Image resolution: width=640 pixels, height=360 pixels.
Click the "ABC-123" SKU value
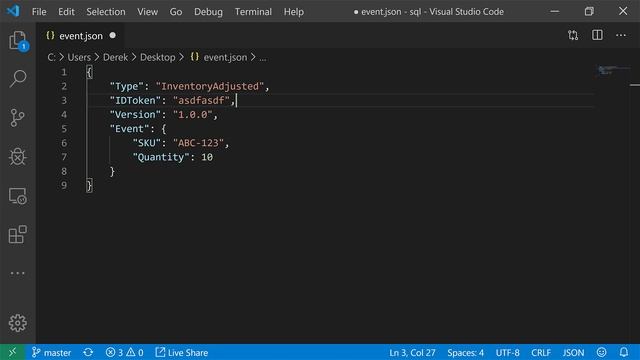tap(198, 143)
